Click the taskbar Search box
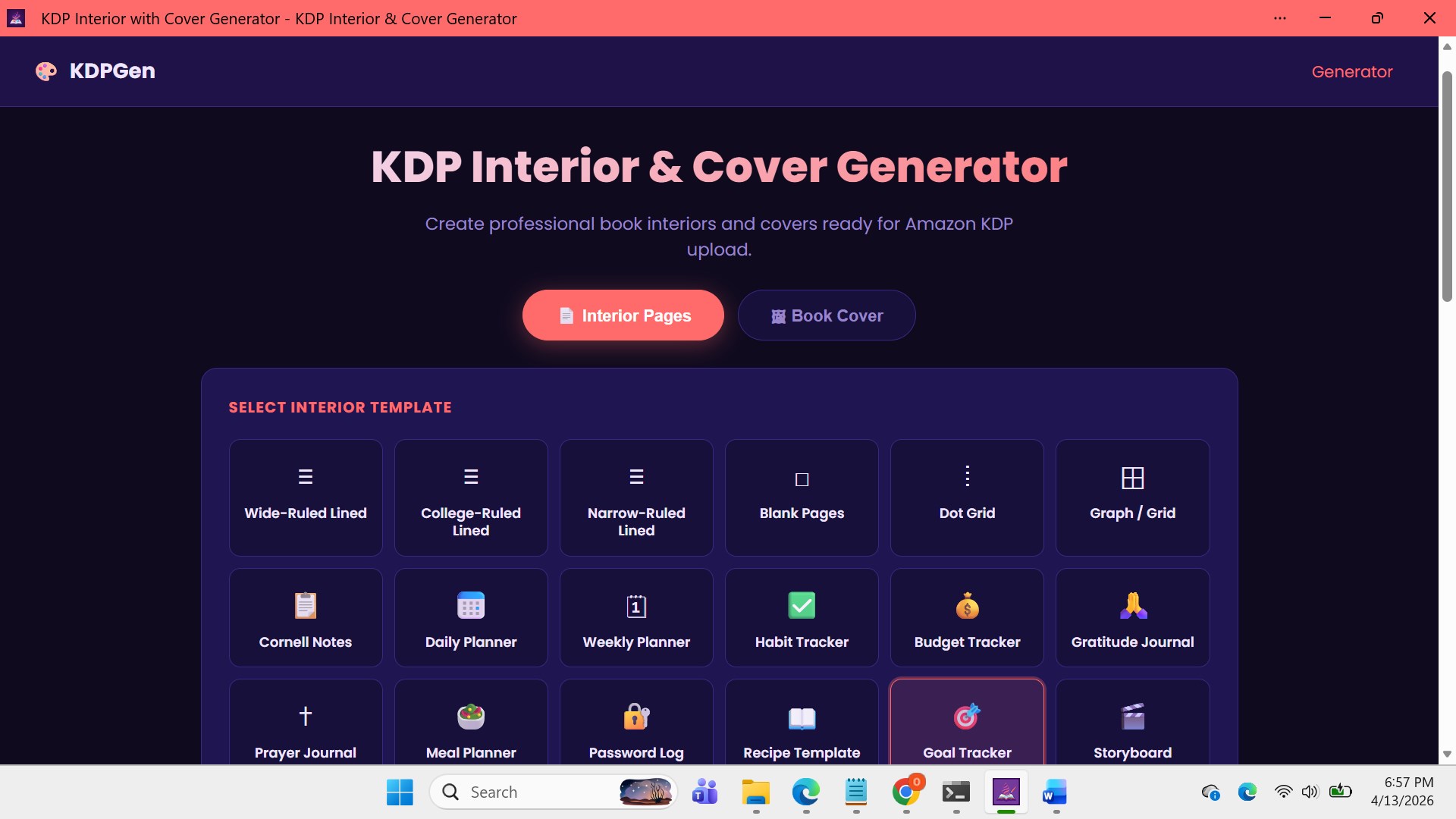The height and width of the screenshot is (819, 1456). [x=553, y=792]
